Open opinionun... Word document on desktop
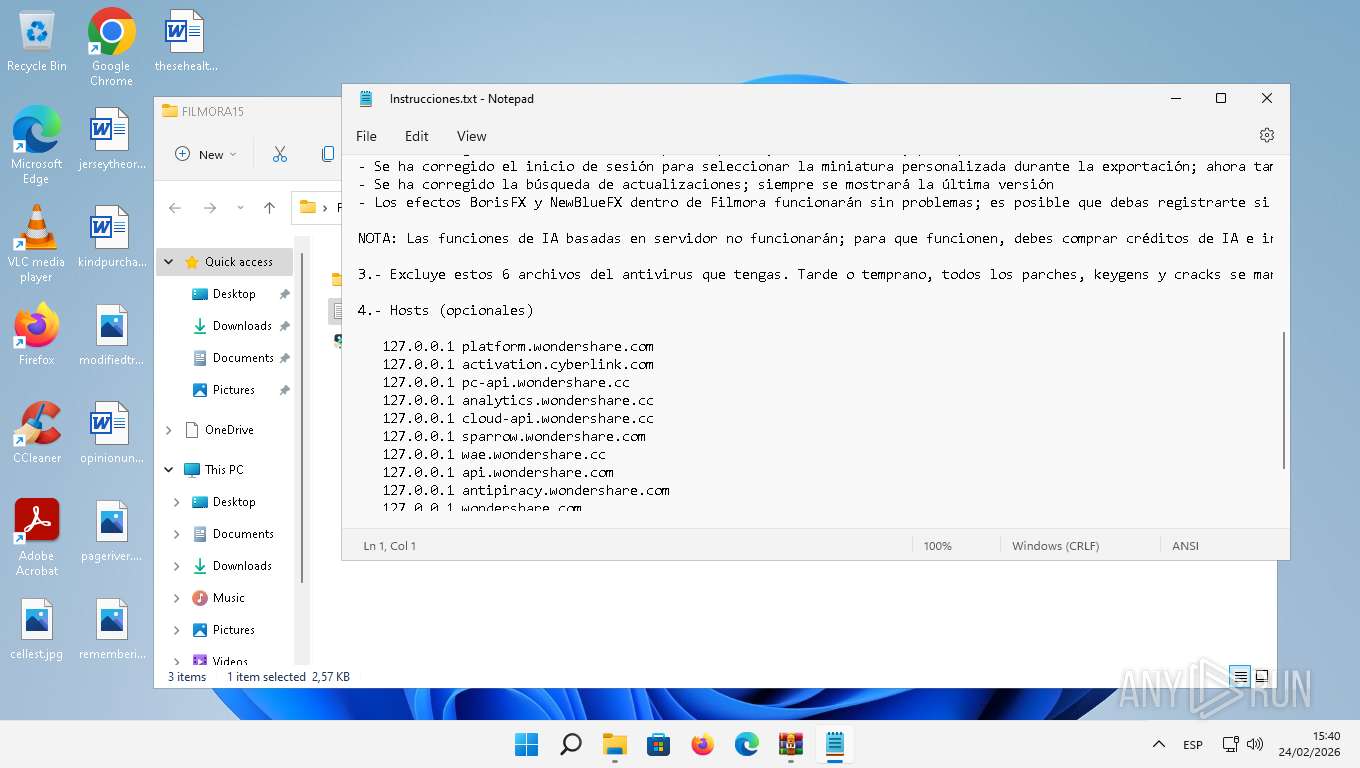Viewport: 1360px width, 768px height. pos(111,434)
